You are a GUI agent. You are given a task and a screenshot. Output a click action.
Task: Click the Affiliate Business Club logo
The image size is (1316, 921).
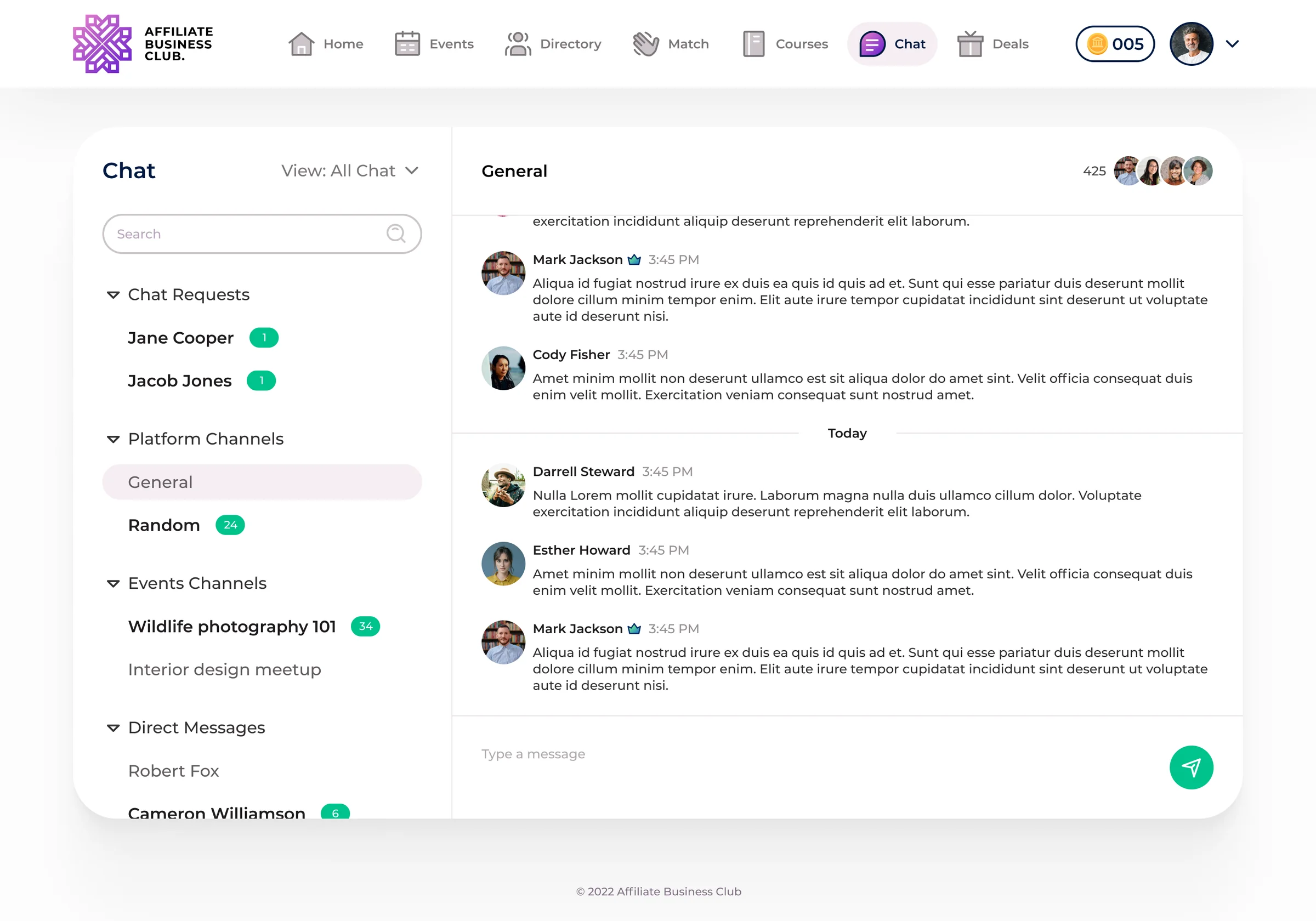pos(143,43)
